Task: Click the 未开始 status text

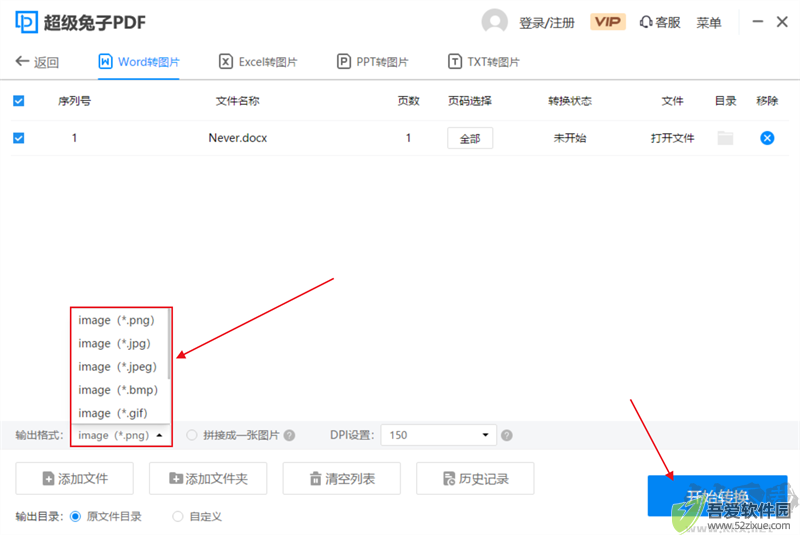Action: pos(570,138)
